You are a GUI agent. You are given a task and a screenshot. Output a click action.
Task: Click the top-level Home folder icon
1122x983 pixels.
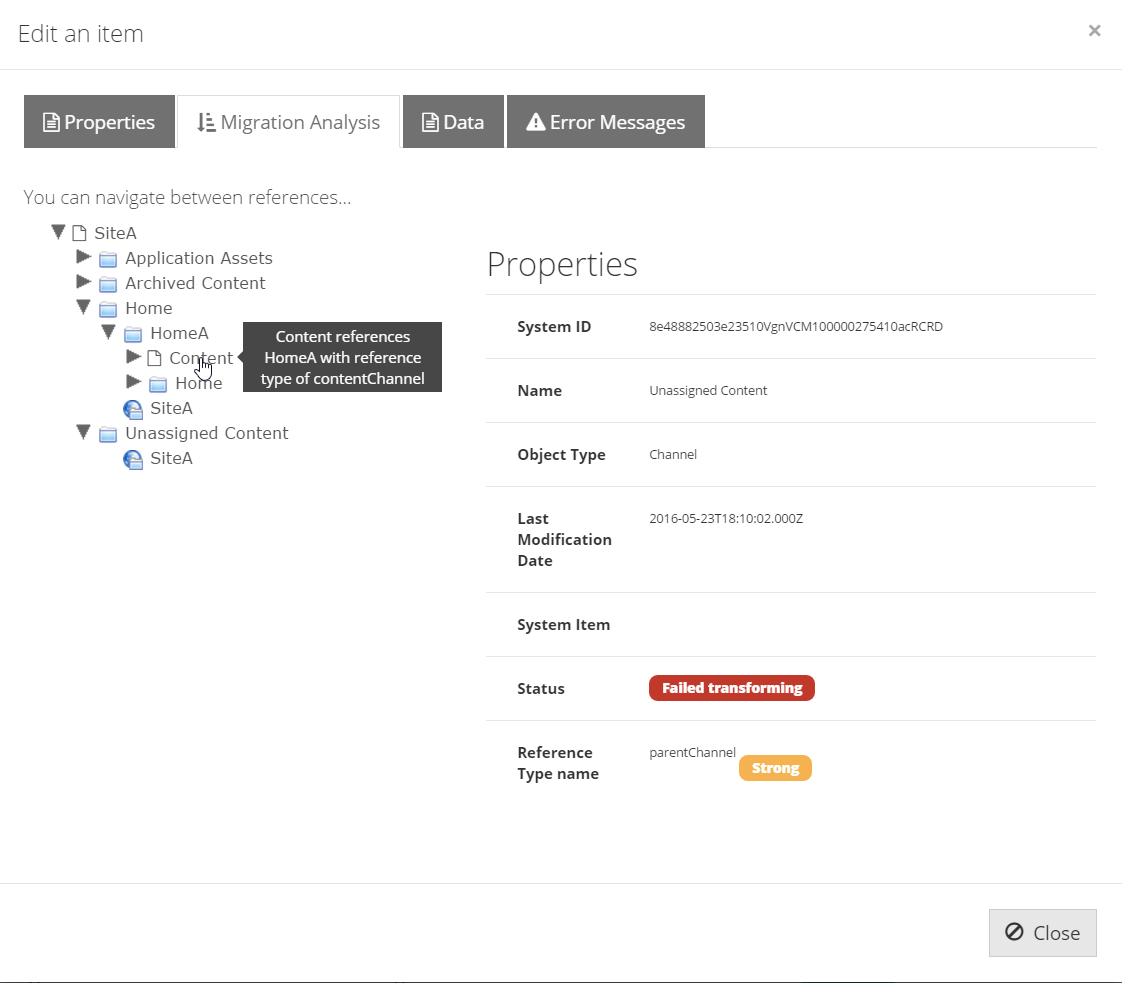point(108,309)
